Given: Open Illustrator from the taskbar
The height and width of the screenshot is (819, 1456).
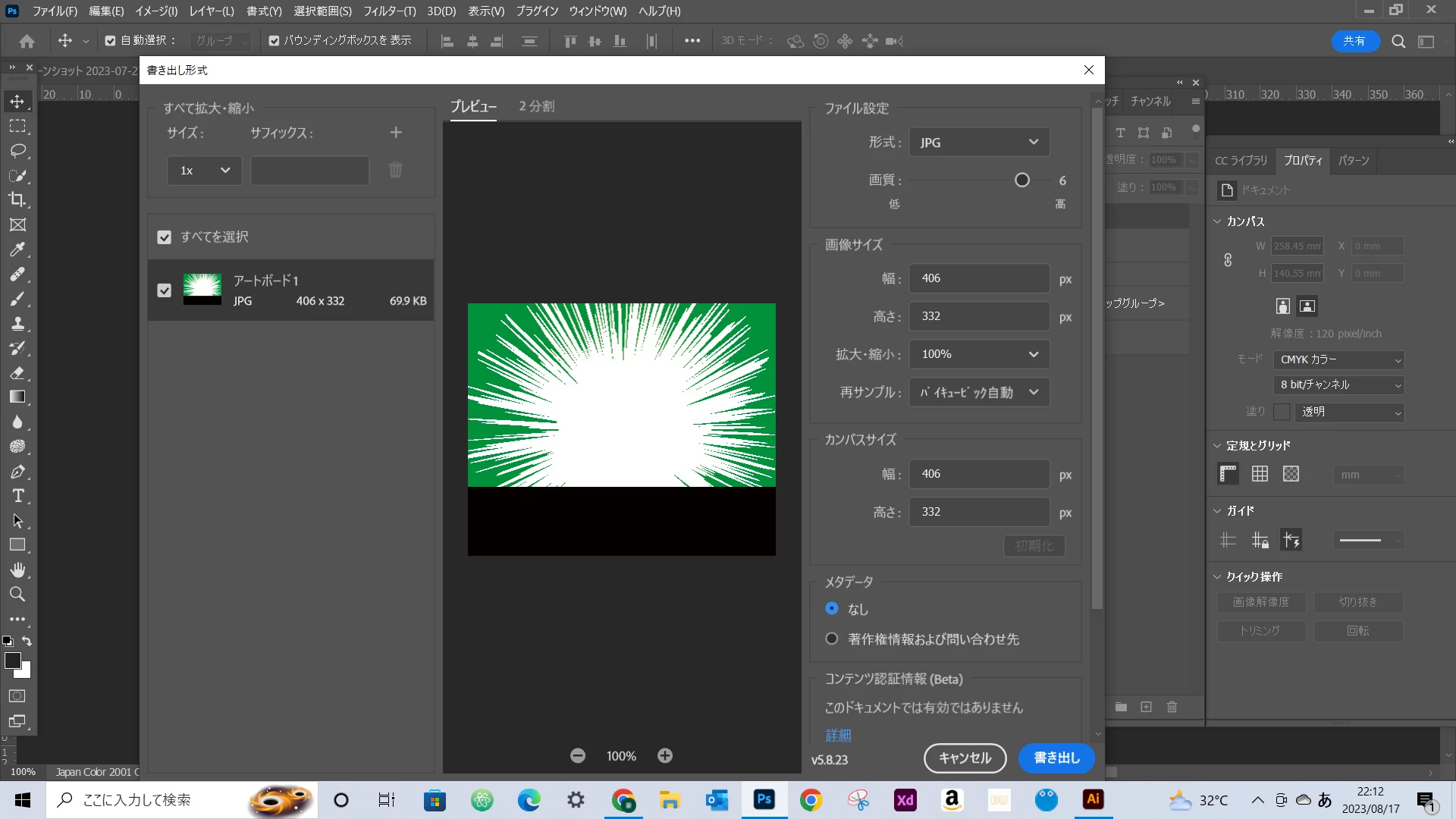Looking at the screenshot, I should [x=1093, y=799].
